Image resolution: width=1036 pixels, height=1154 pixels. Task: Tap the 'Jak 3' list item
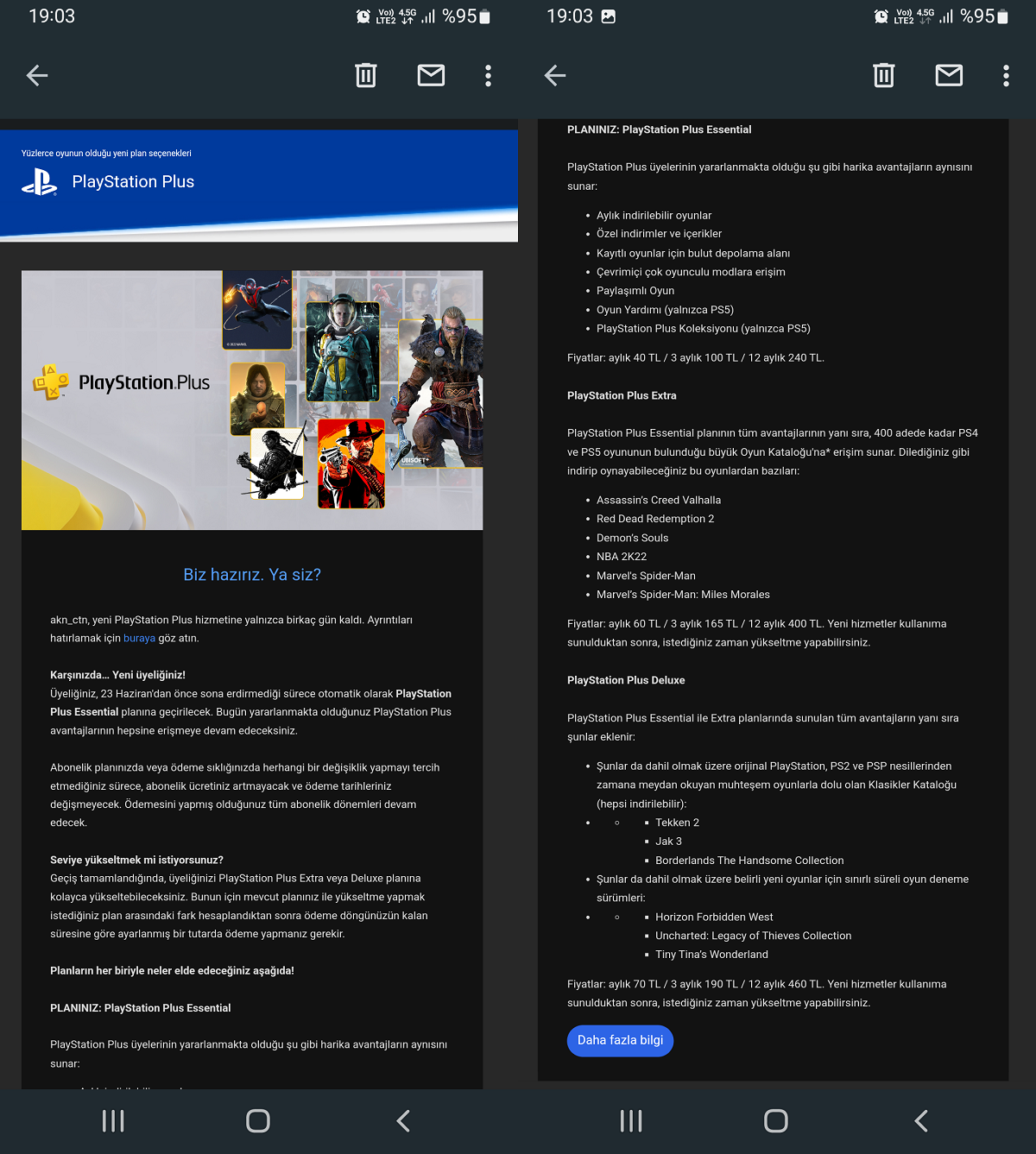click(x=668, y=842)
